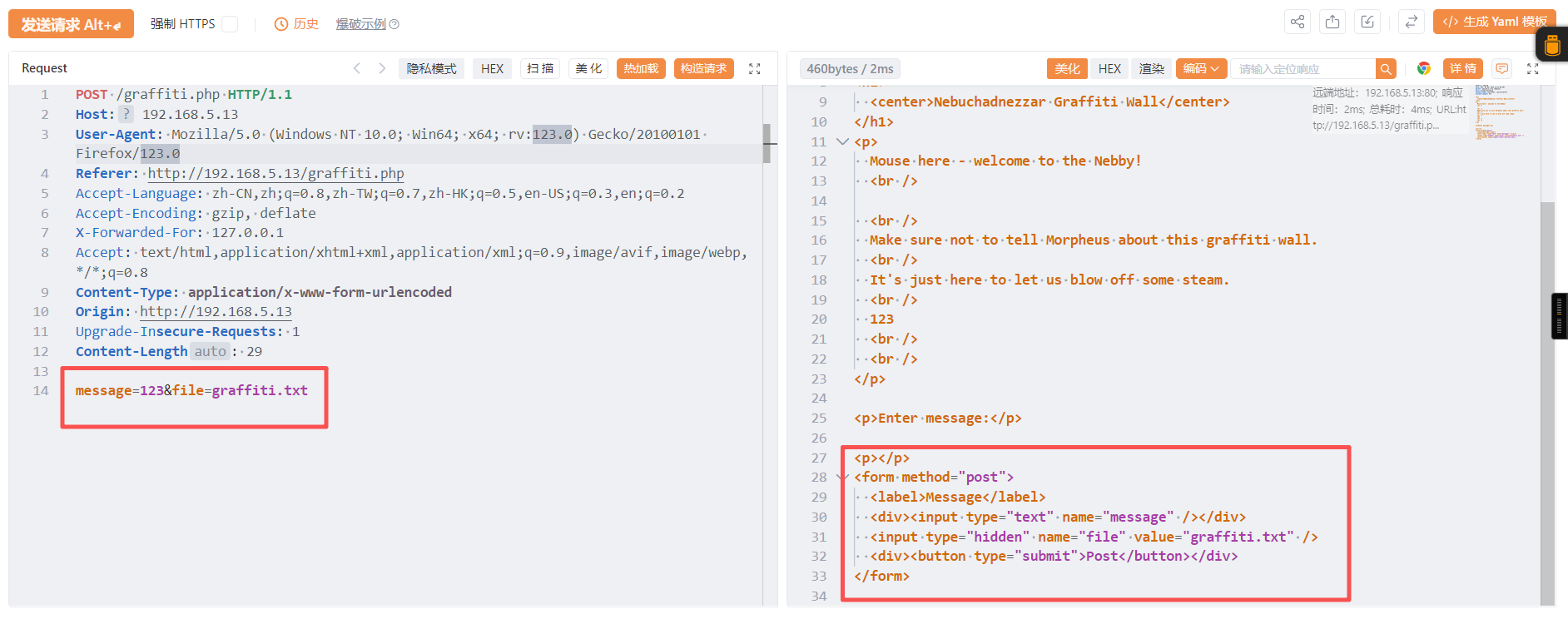Open the 爆破示例 link
1568x619 pixels.
pyautogui.click(x=360, y=24)
